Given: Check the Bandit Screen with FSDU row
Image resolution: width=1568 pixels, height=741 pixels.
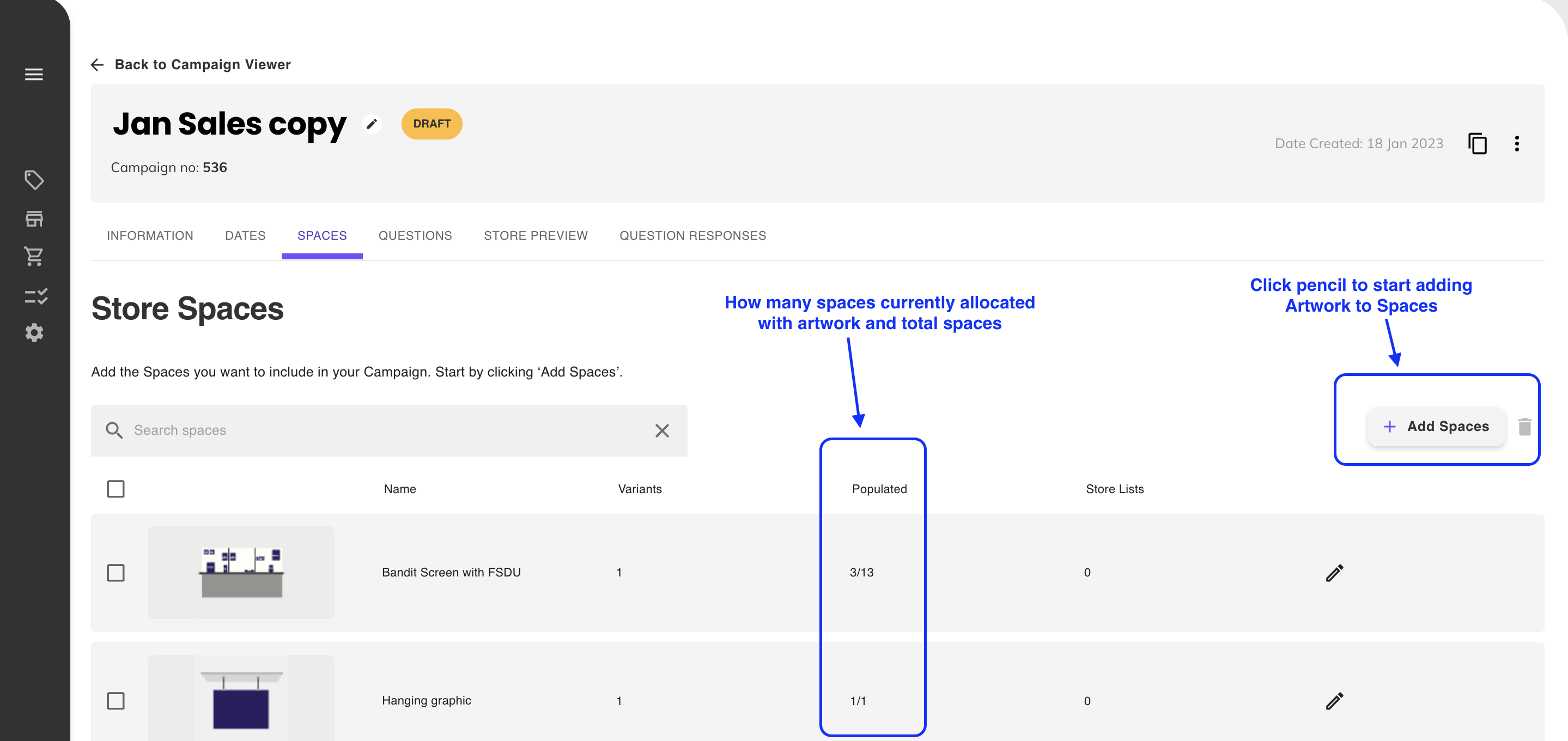Looking at the screenshot, I should point(116,573).
